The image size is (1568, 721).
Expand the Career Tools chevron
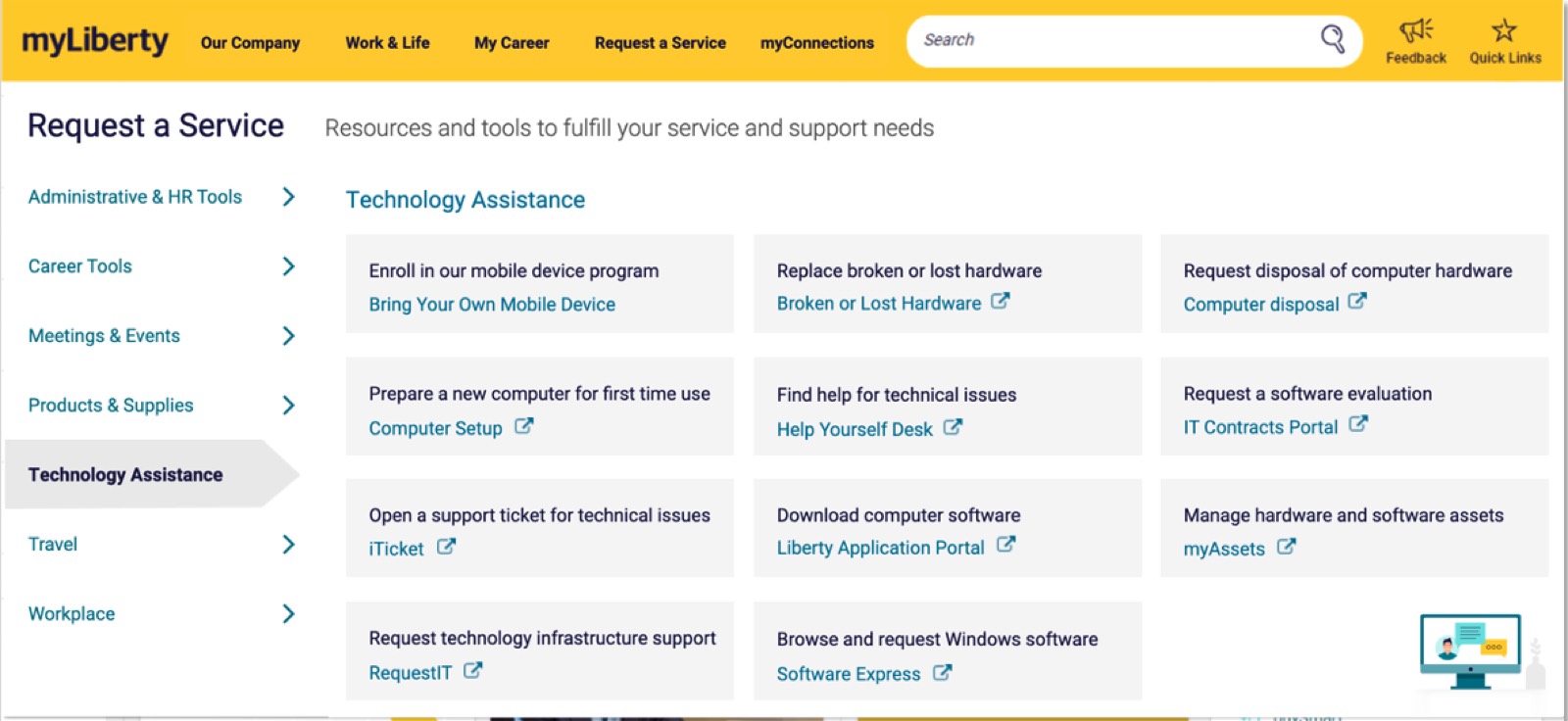288,266
